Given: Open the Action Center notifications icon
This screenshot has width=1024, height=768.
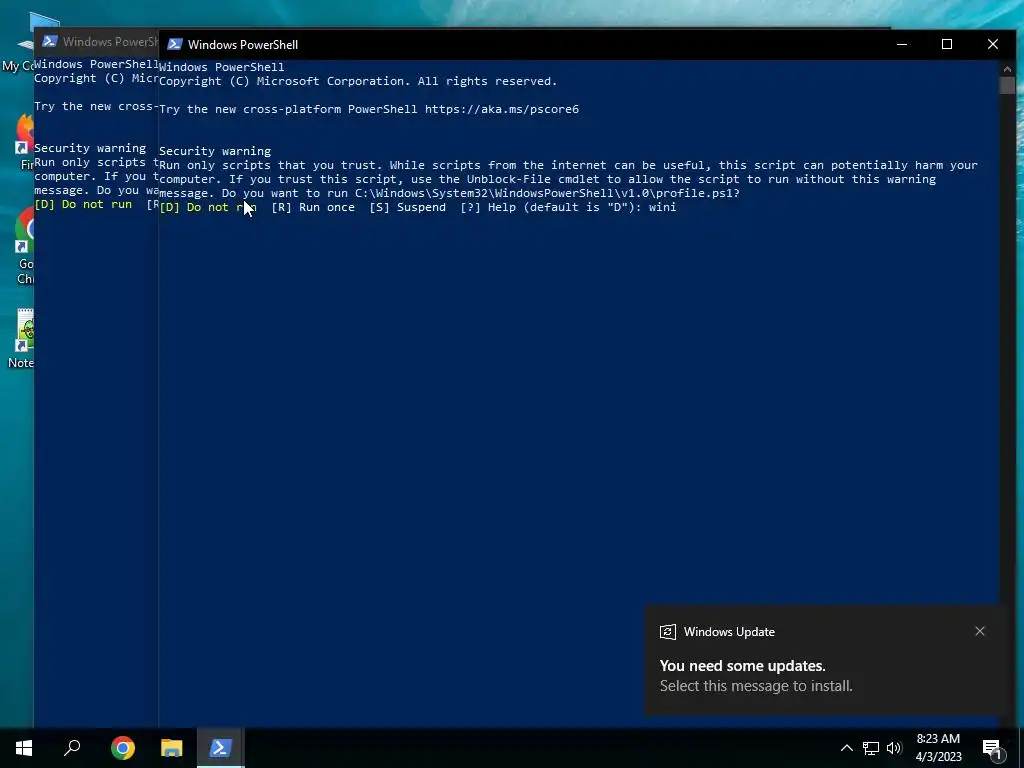Looking at the screenshot, I should tap(992, 750).
